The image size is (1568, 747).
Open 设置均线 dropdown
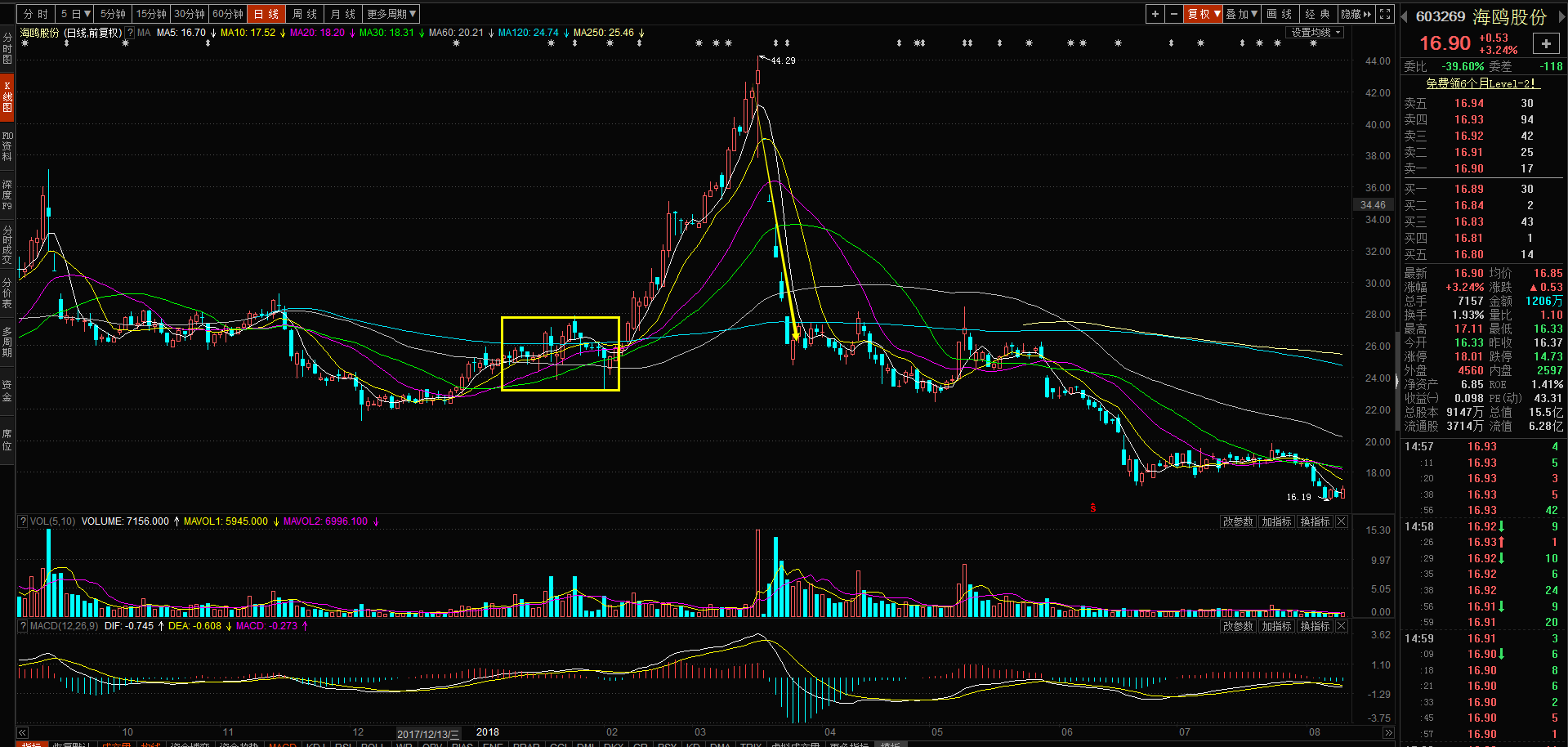click(x=1316, y=33)
